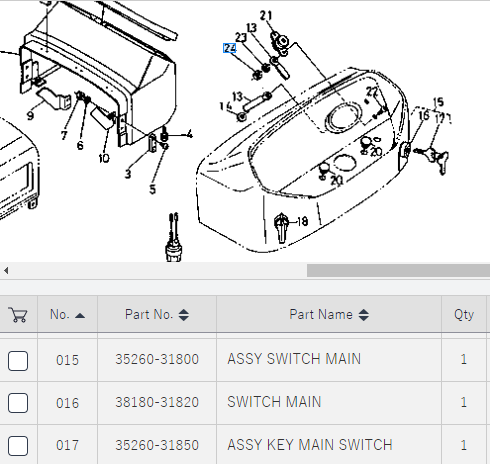Click callout number 22 in diagram

pyautogui.click(x=372, y=91)
